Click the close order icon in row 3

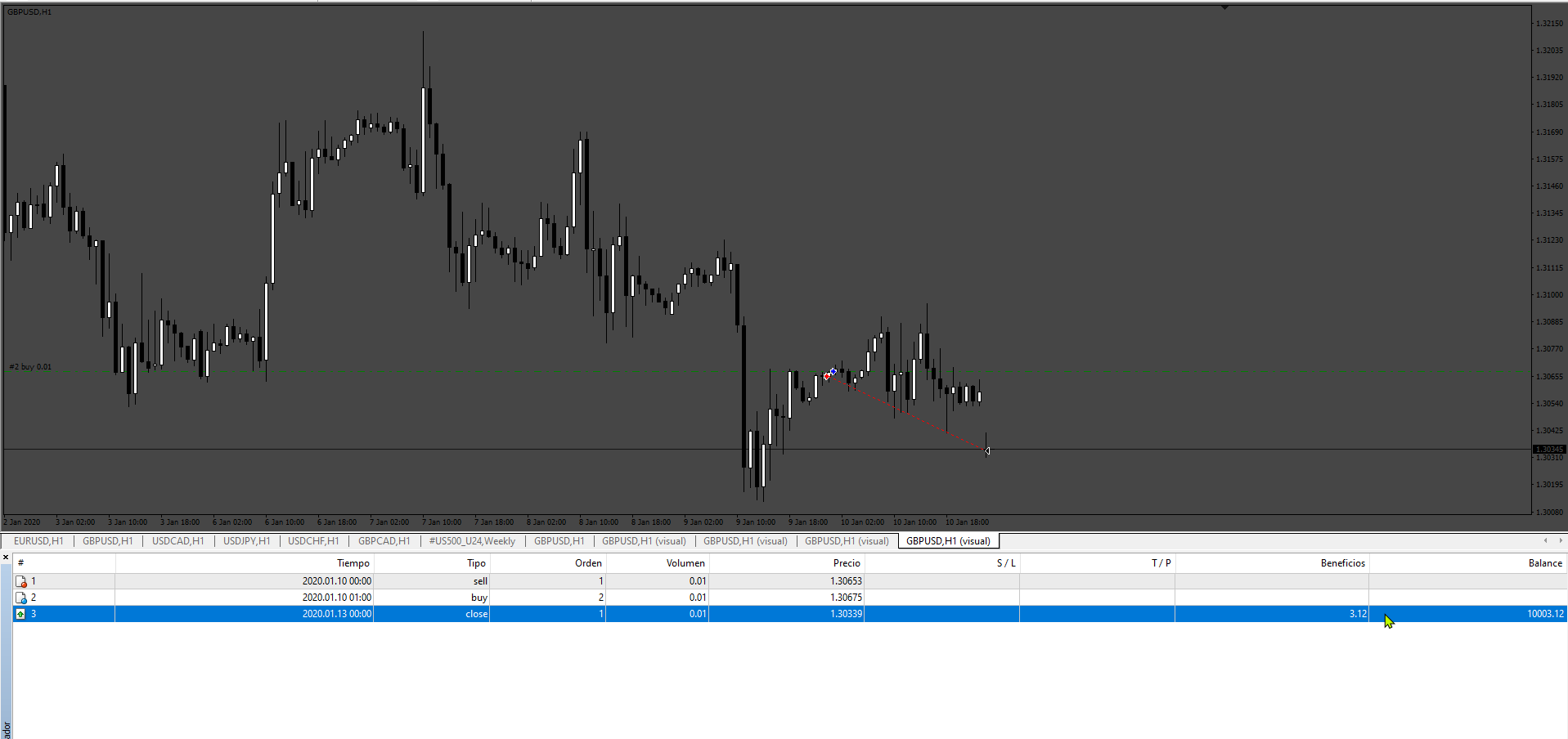(x=21, y=614)
